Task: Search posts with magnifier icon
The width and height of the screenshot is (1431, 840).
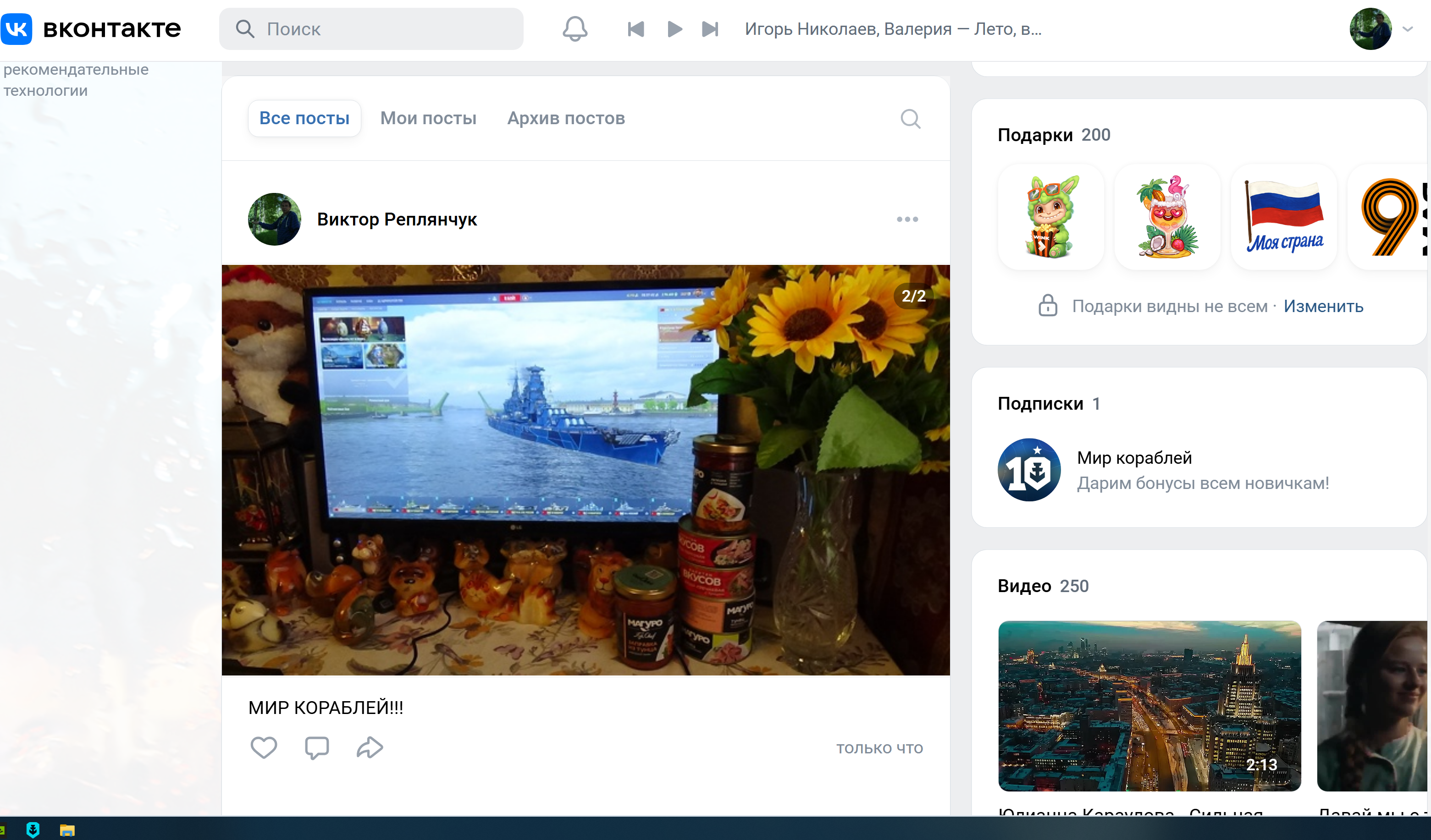Action: [x=910, y=119]
